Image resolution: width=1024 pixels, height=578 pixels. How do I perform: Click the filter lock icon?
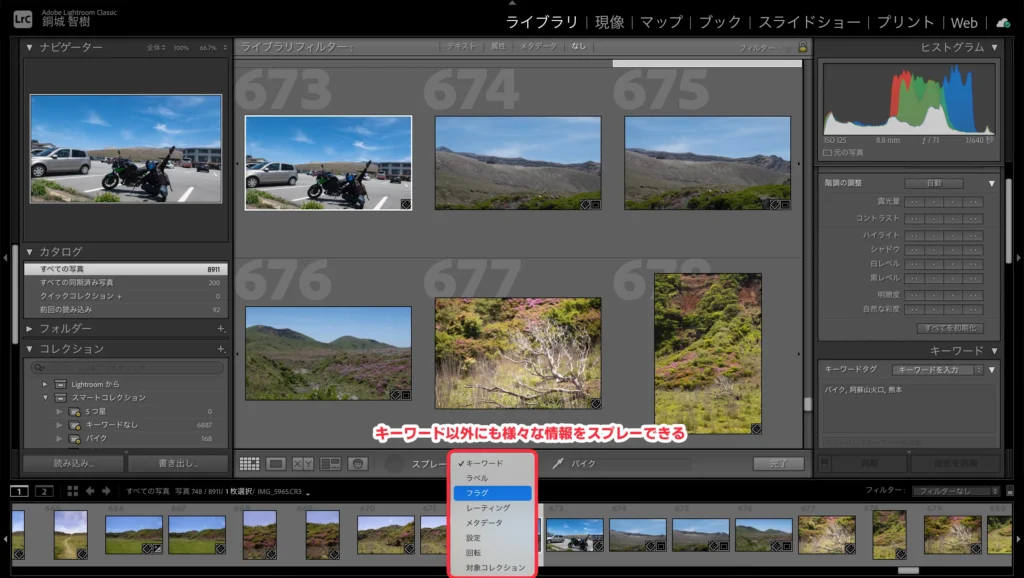pyautogui.click(x=802, y=47)
